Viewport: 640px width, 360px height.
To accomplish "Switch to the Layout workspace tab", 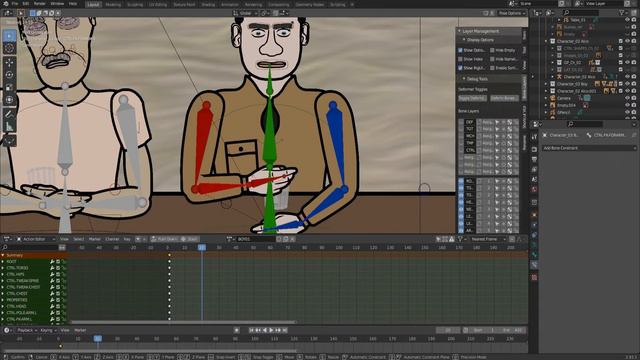I will click(x=93, y=4).
